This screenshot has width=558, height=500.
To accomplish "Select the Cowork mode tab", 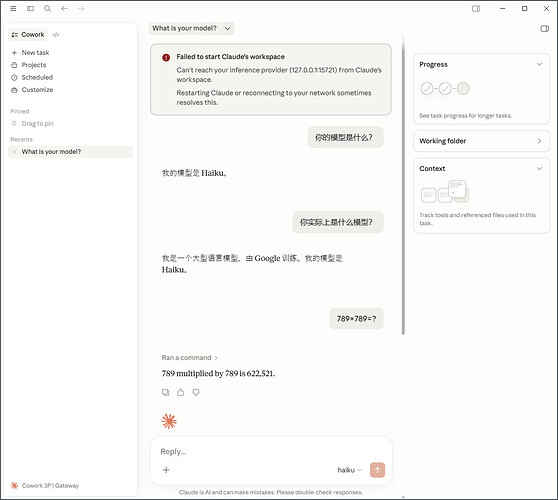I will (x=28, y=35).
